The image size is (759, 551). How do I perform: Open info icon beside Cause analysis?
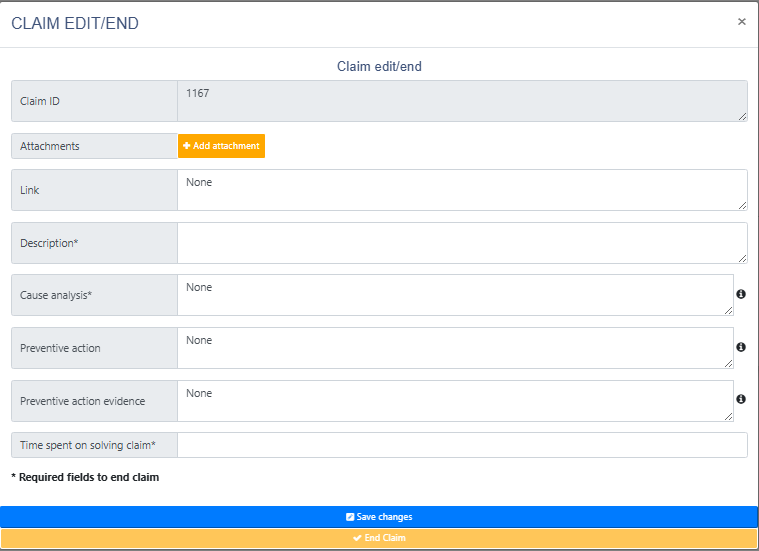click(741, 295)
